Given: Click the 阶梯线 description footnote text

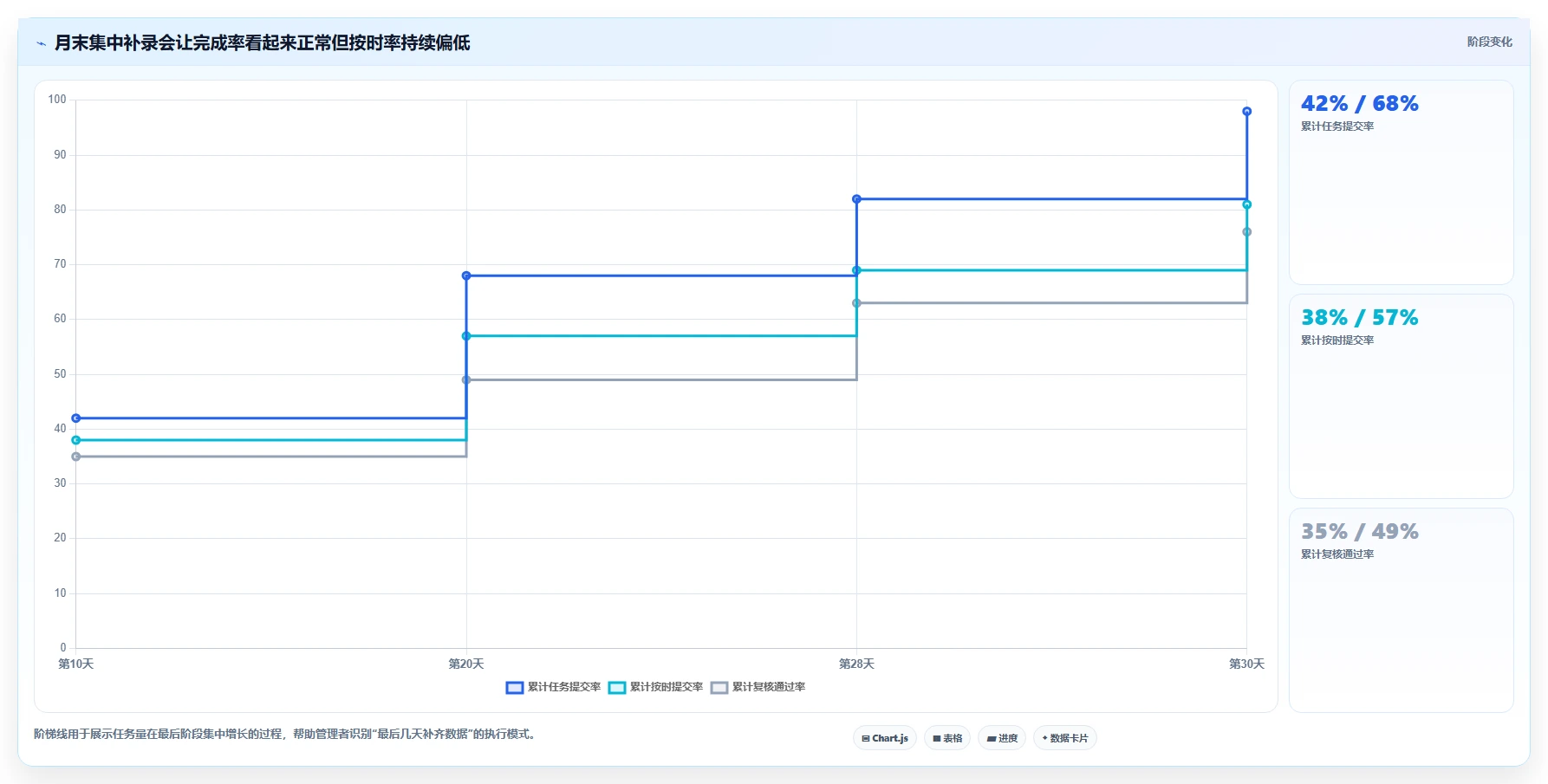Looking at the screenshot, I should (287, 735).
